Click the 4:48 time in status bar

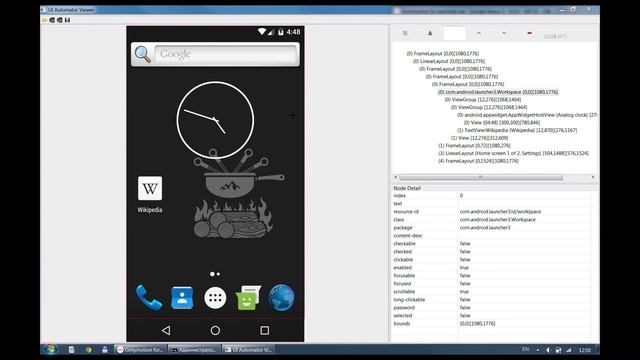293,32
